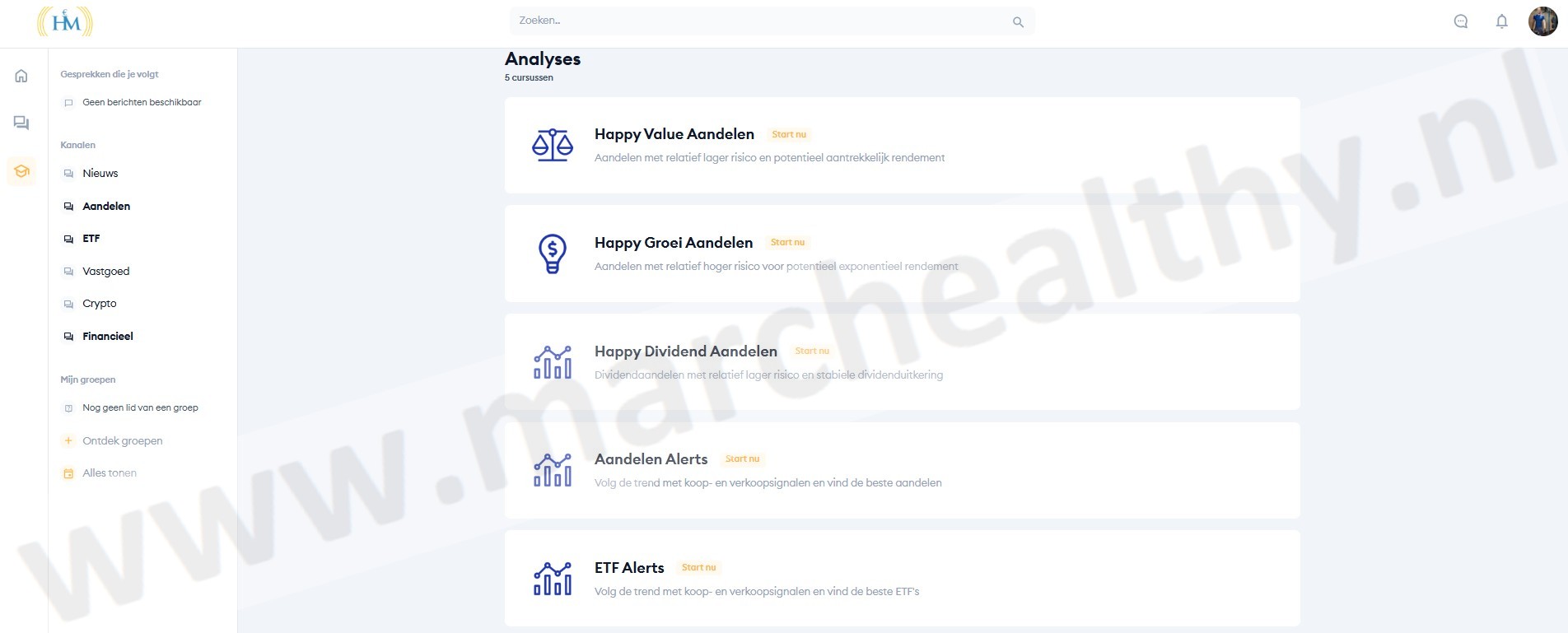Click into the Zoeken search field
Viewport: 1568px width, 633px height.
(758, 21)
